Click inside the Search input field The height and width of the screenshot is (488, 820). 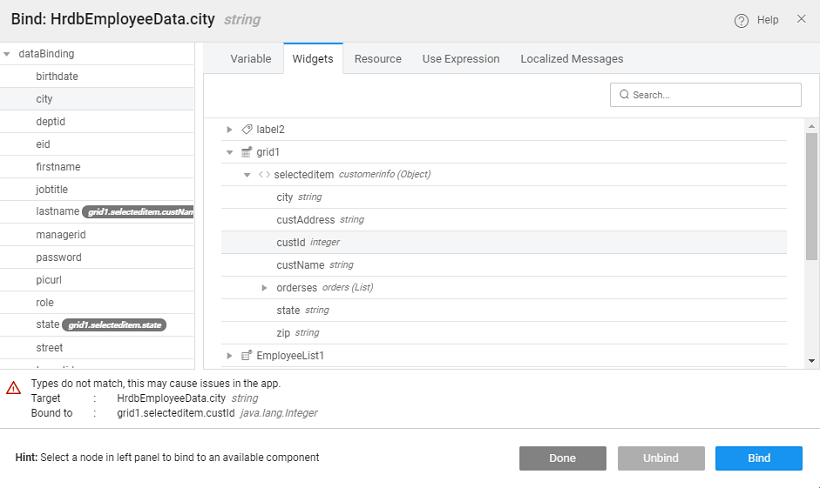click(712, 95)
